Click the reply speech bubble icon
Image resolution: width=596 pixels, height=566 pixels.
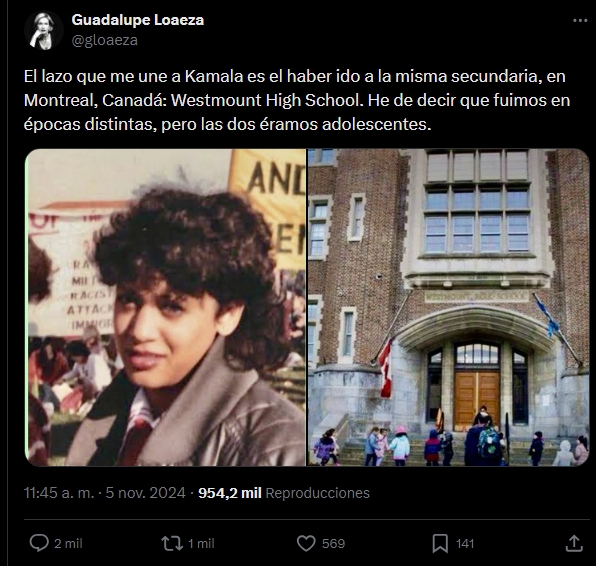[x=39, y=543]
